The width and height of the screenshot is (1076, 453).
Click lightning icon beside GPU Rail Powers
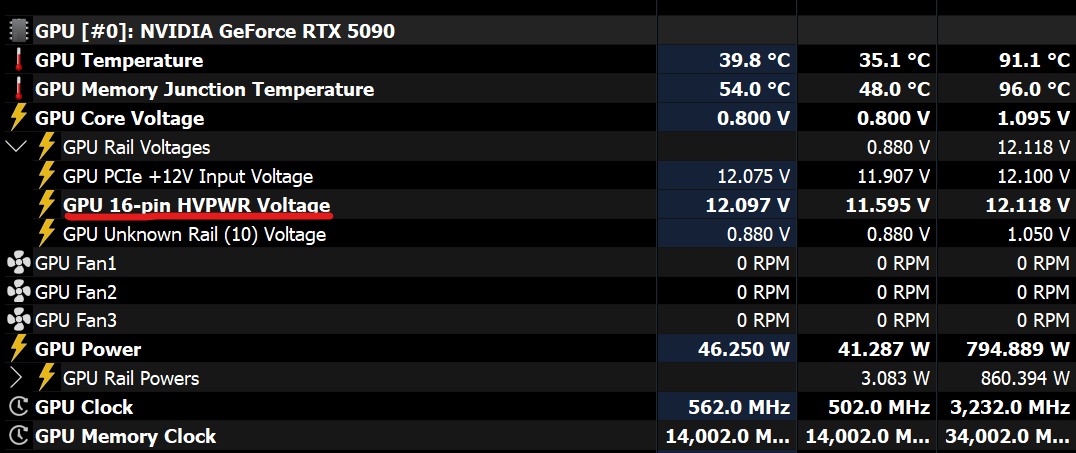point(46,378)
